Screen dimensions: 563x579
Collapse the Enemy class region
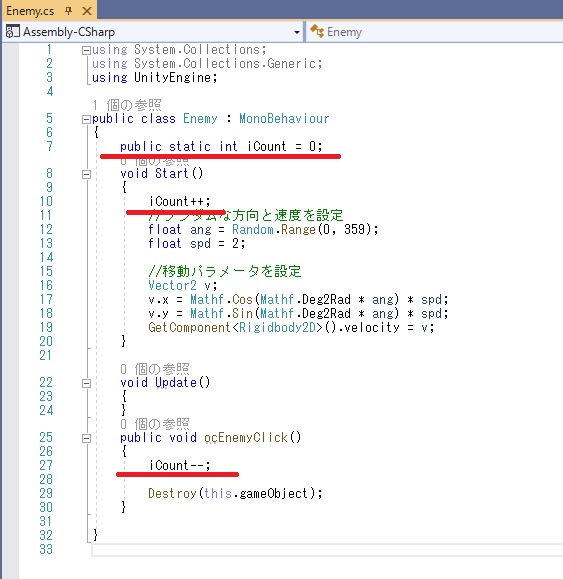click(86, 119)
